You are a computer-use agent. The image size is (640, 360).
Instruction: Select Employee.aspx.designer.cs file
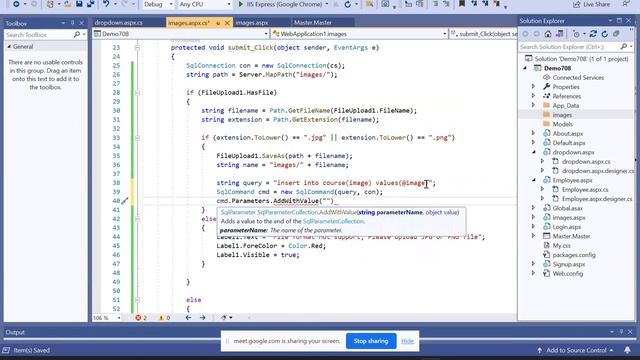point(597,199)
